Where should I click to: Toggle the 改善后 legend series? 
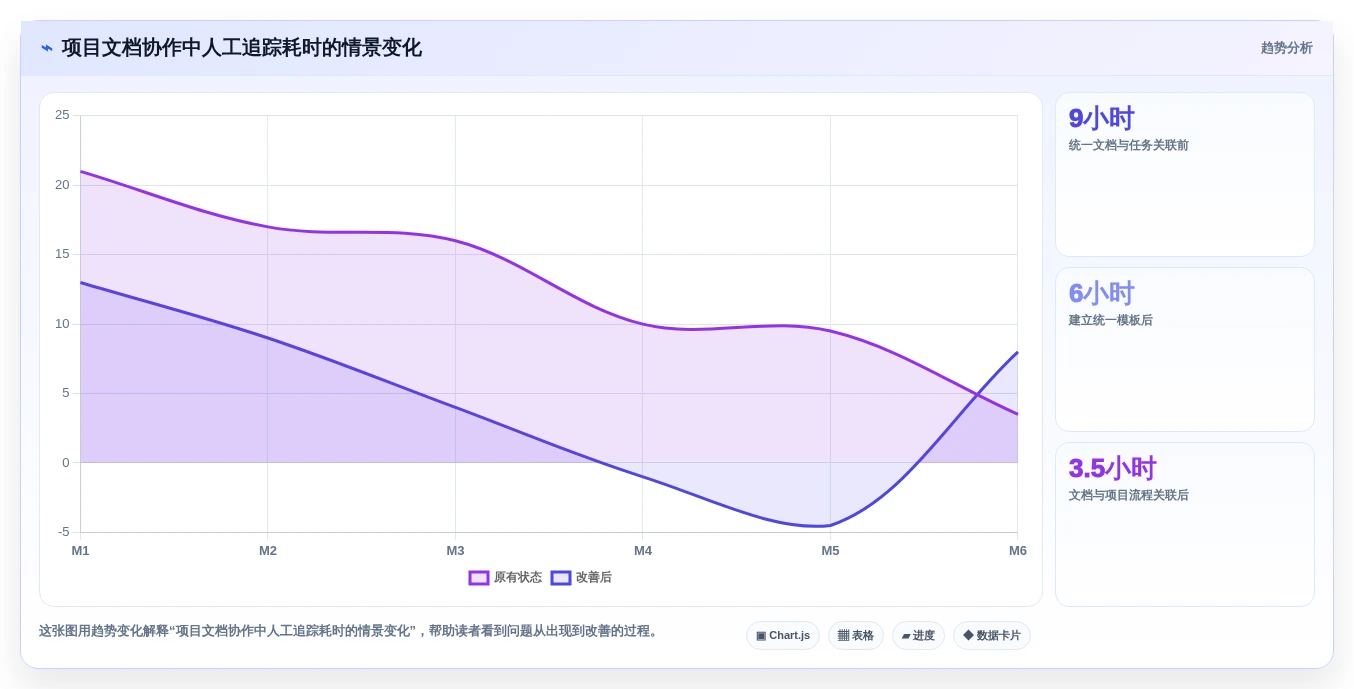tap(581, 577)
